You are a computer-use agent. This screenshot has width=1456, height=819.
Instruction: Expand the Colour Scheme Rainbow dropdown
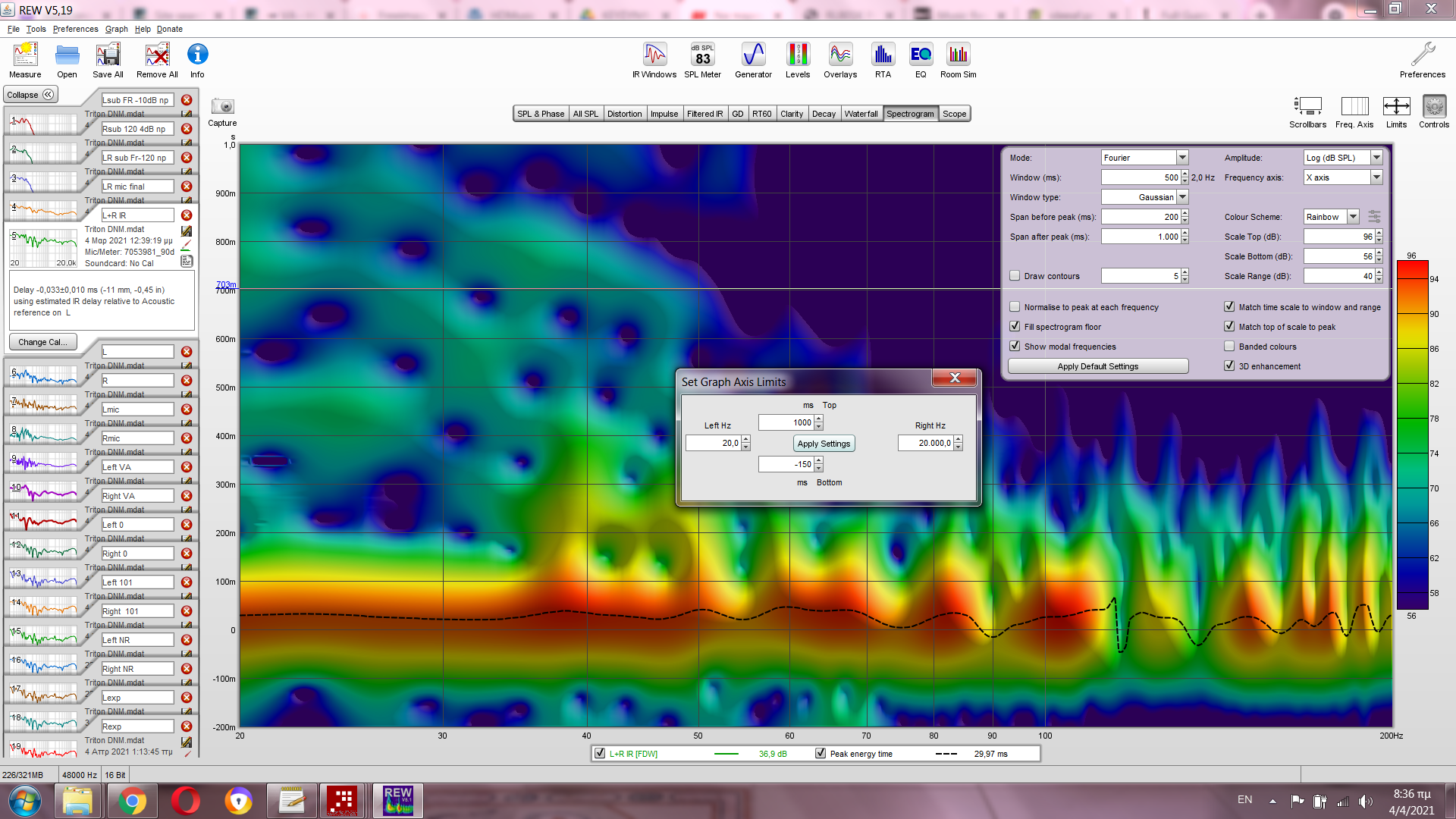coord(1353,217)
